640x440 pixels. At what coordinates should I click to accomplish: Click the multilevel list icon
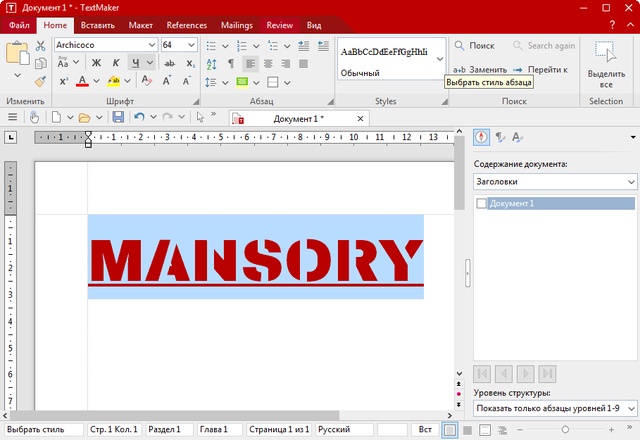coord(273,46)
